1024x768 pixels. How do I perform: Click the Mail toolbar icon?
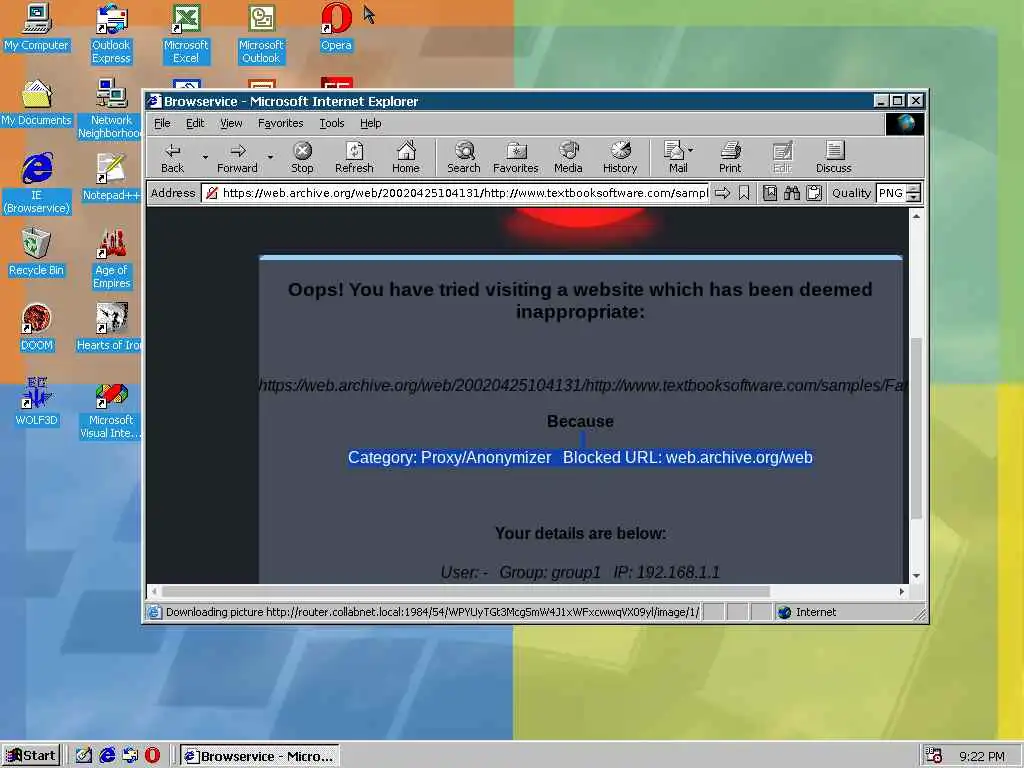click(x=676, y=157)
